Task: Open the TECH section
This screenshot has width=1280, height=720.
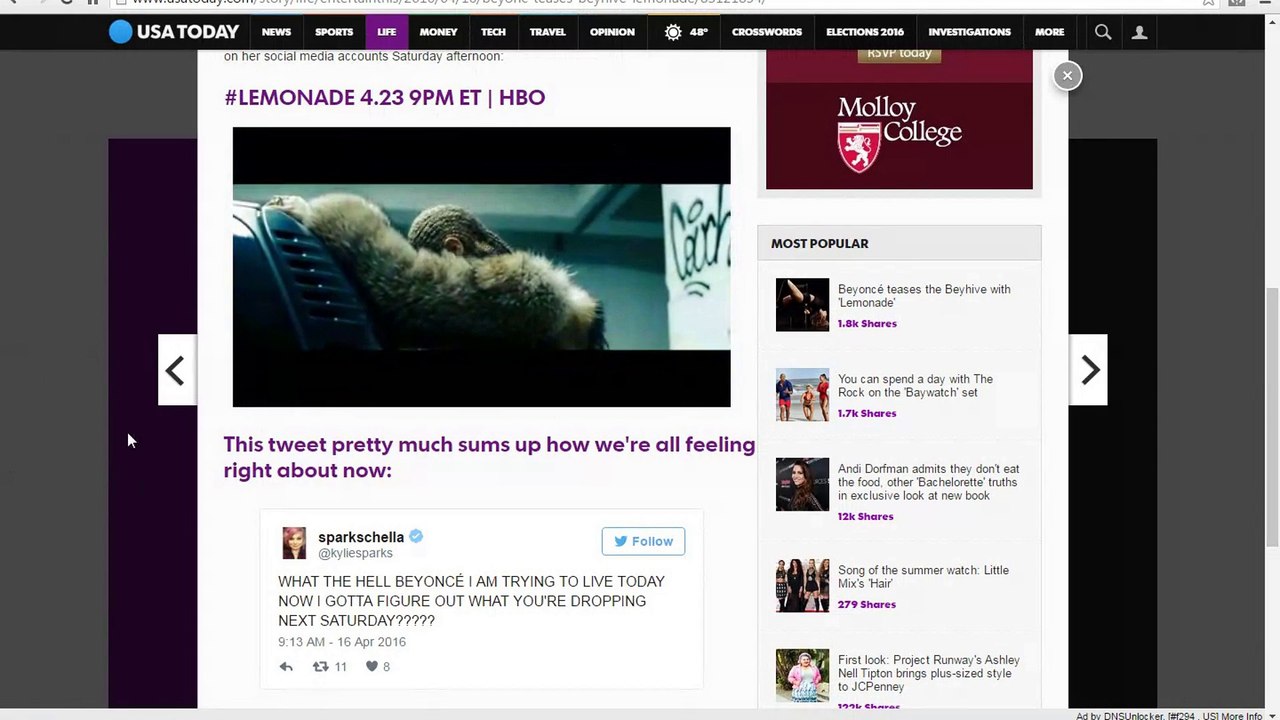Action: coord(493,32)
